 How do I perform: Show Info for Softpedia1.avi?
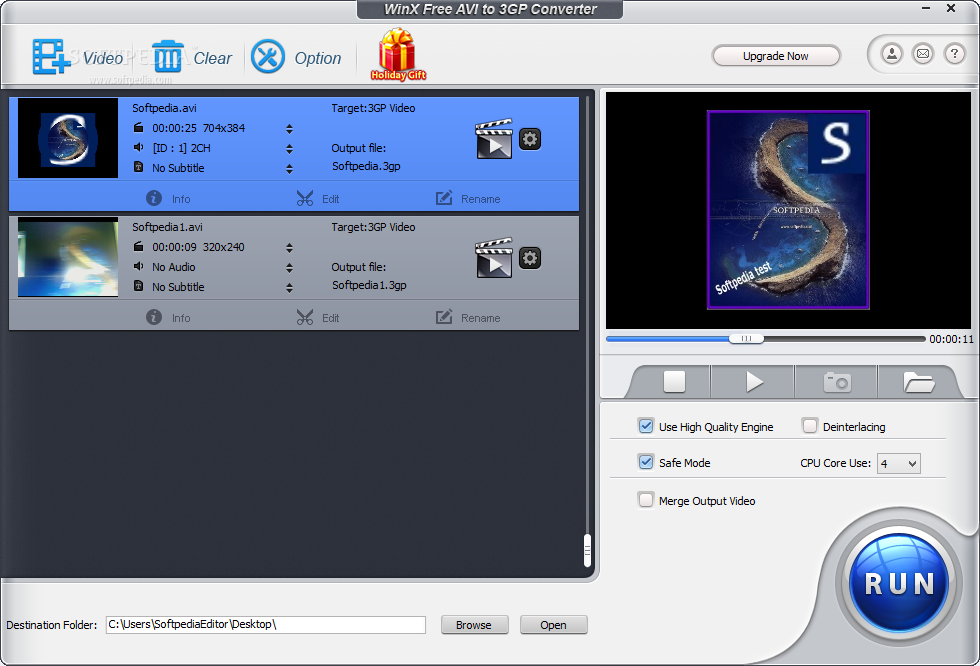tap(168, 317)
